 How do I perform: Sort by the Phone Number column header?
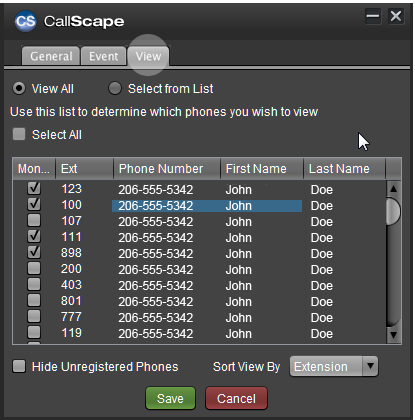coord(167,169)
